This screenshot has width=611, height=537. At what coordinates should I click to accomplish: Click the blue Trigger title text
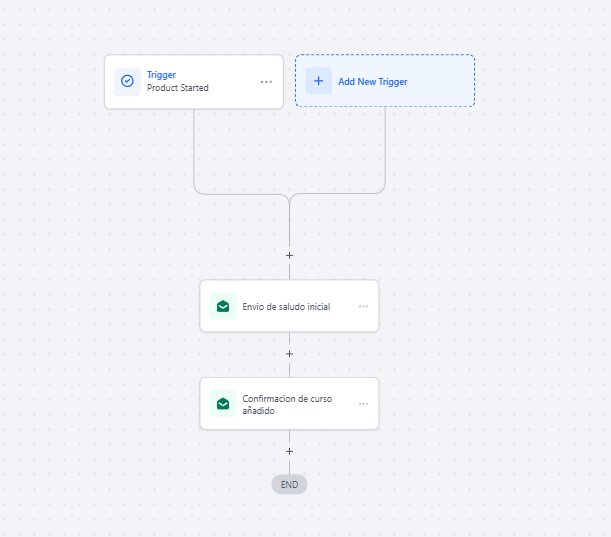[x=161, y=75]
